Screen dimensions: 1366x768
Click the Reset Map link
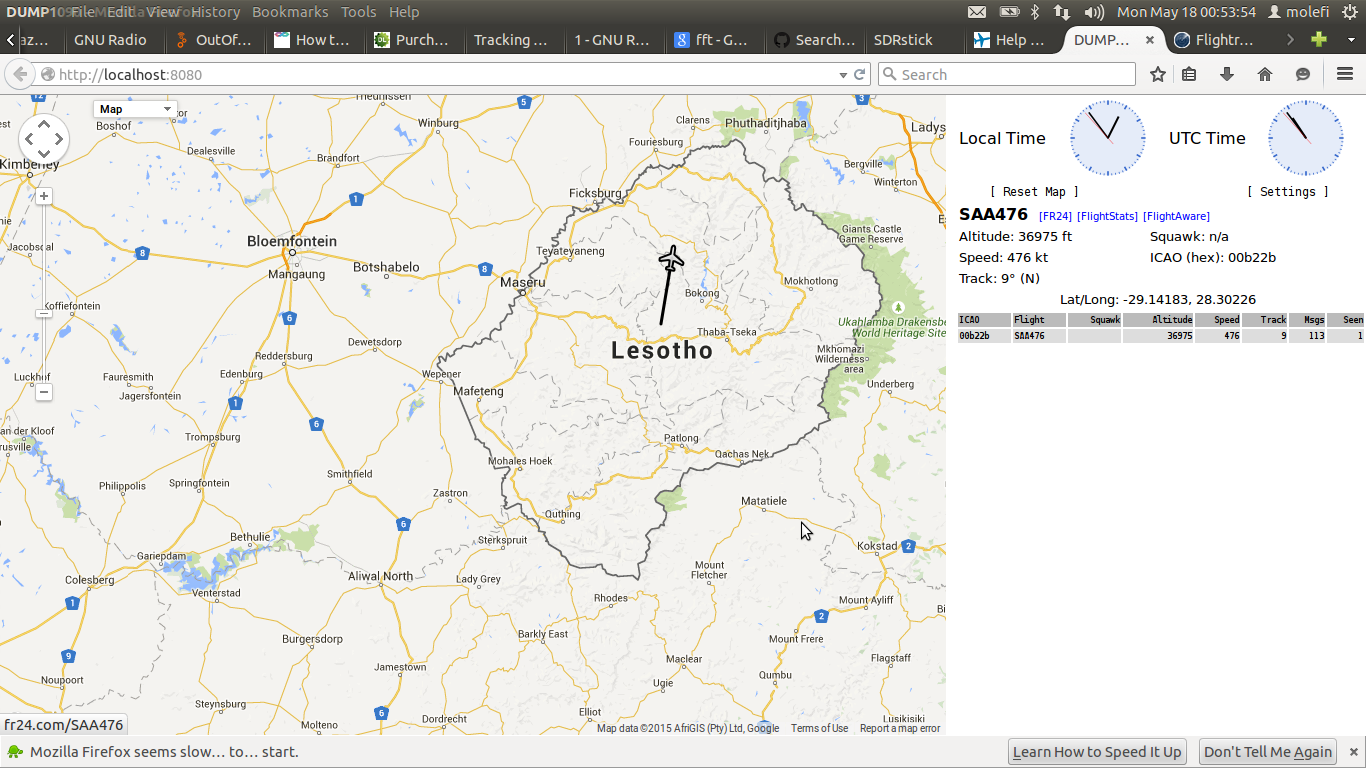1034,192
